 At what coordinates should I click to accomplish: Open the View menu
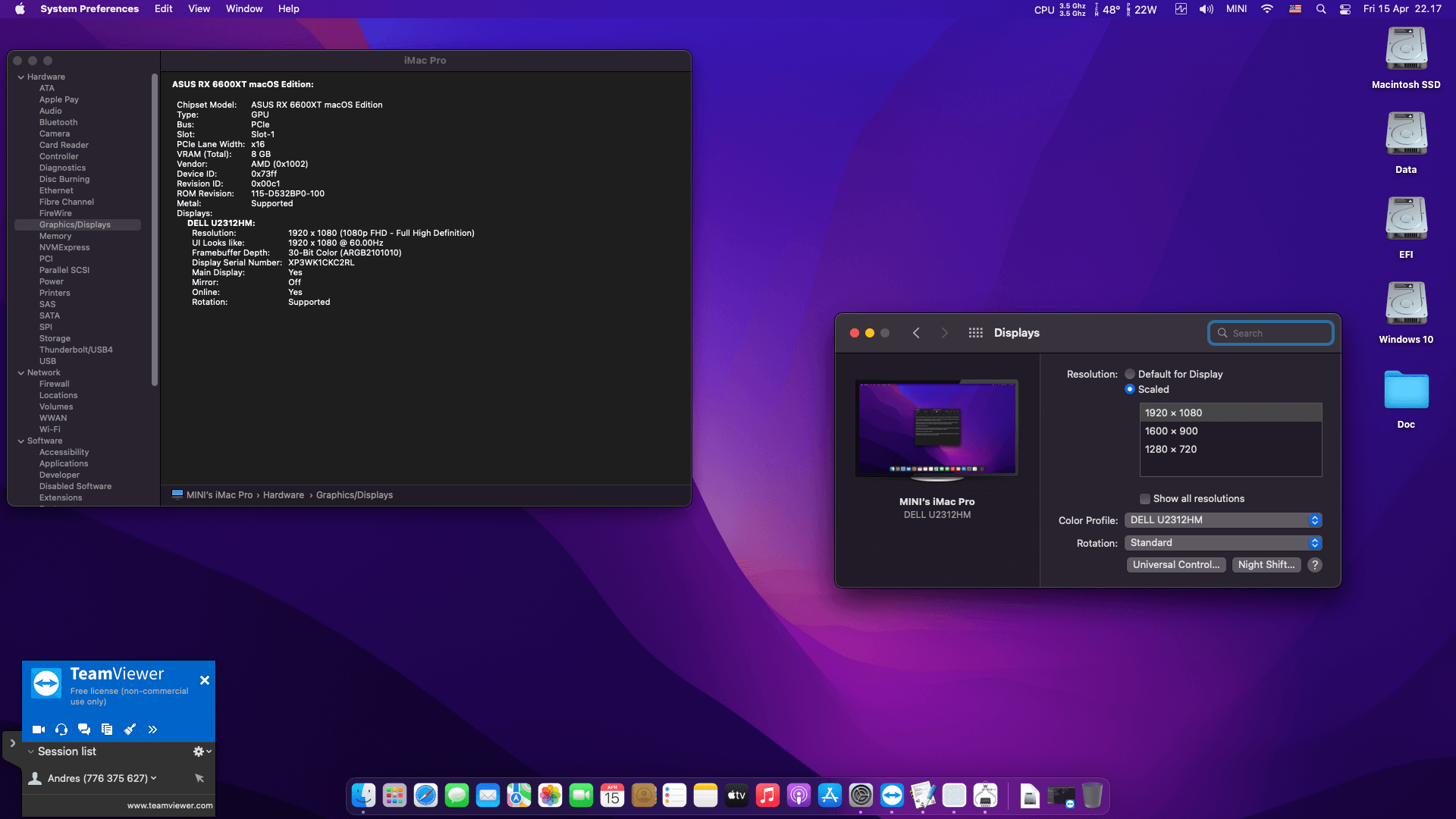click(199, 9)
